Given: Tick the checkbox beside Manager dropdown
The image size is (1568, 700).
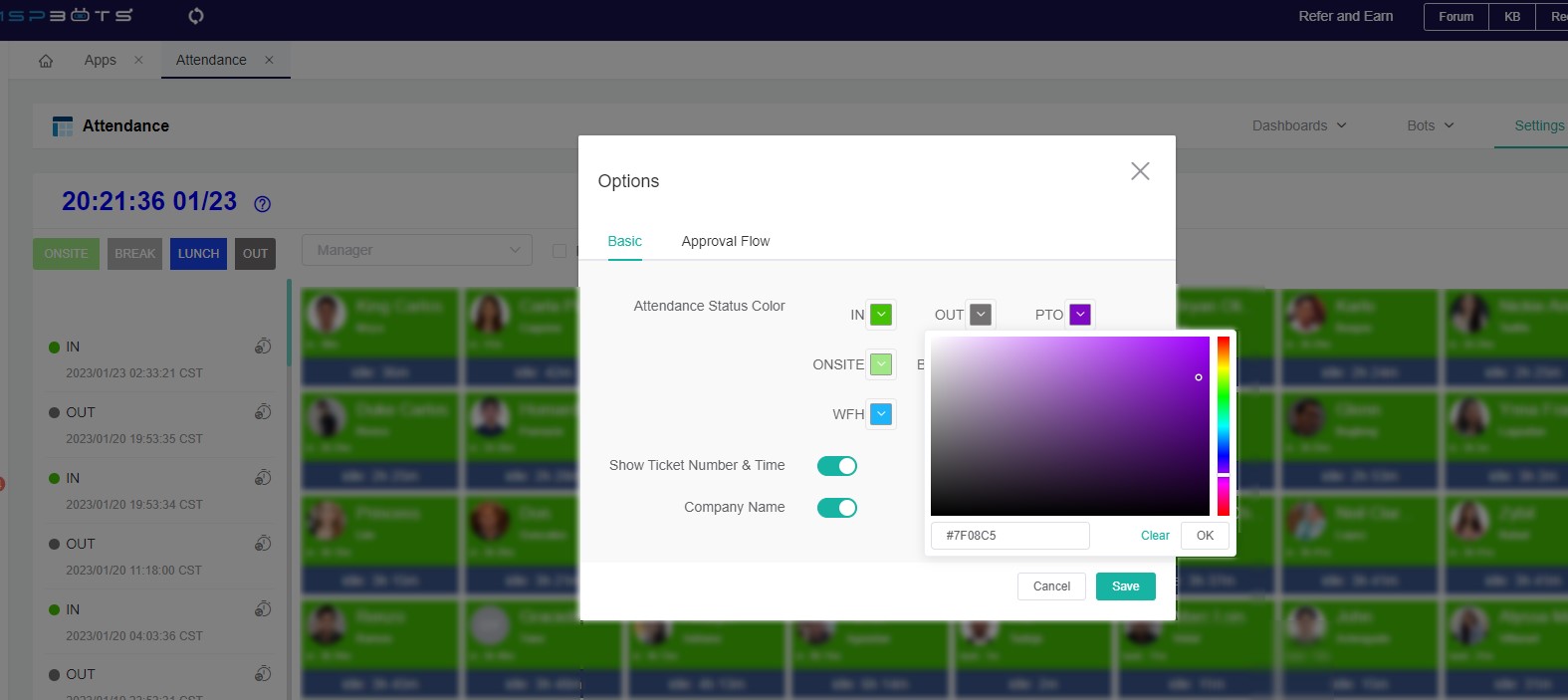Looking at the screenshot, I should 560,251.
